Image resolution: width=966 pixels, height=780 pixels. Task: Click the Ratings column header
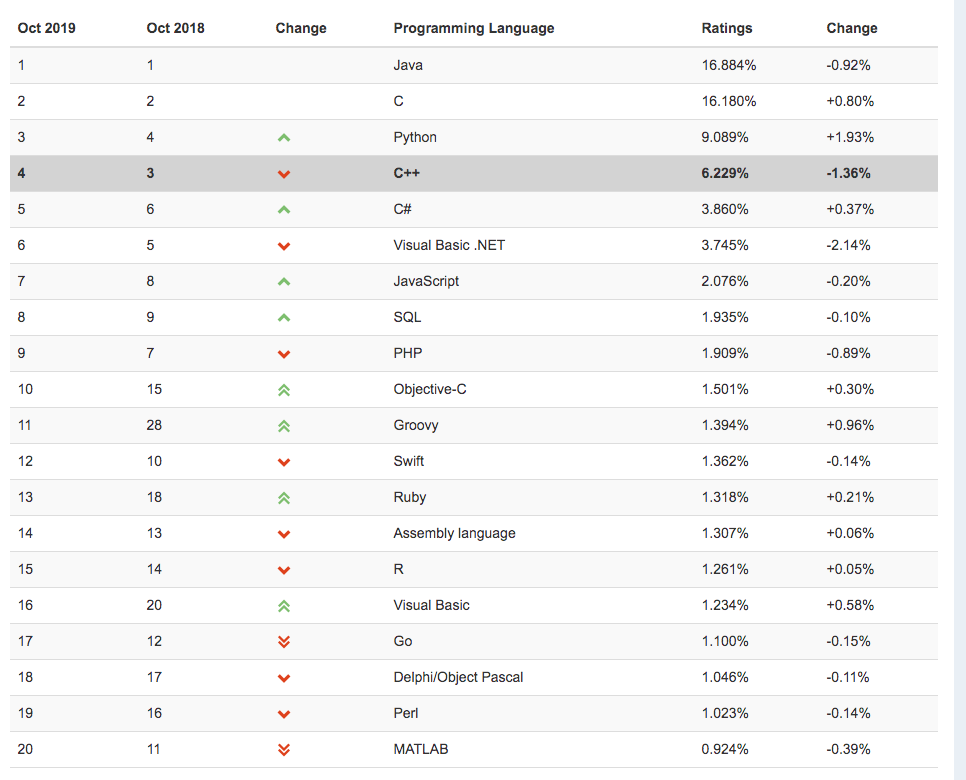tap(727, 28)
